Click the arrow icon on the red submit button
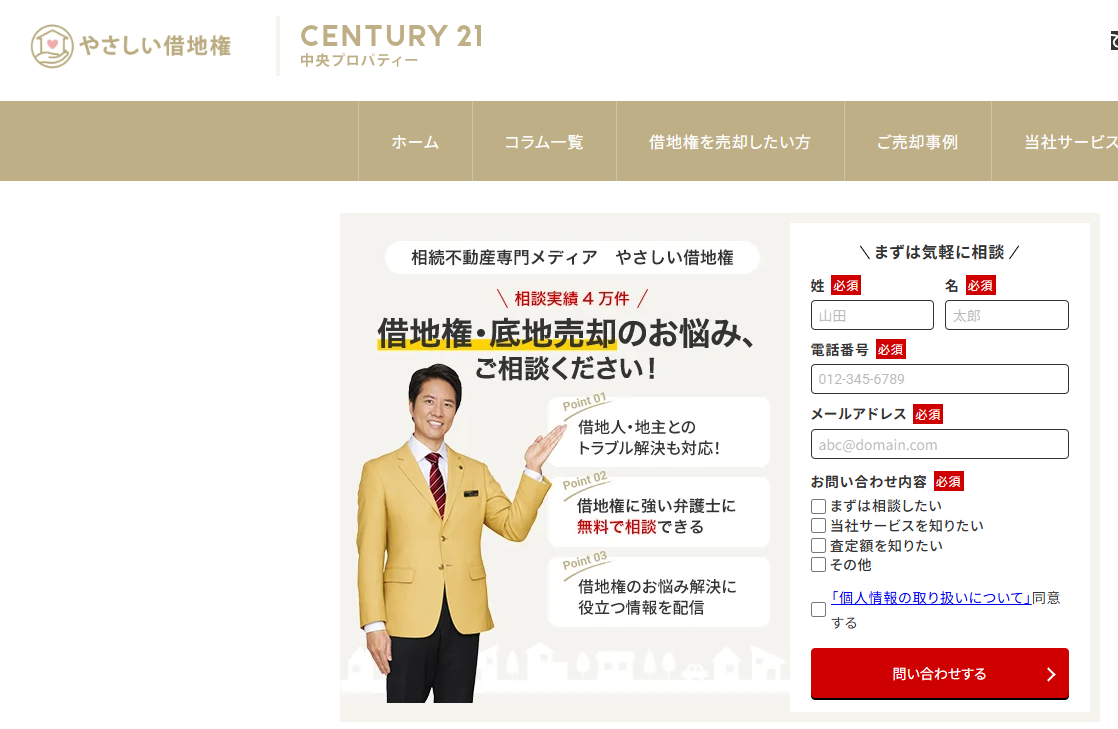This screenshot has height=729, width=1118. (x=1051, y=674)
